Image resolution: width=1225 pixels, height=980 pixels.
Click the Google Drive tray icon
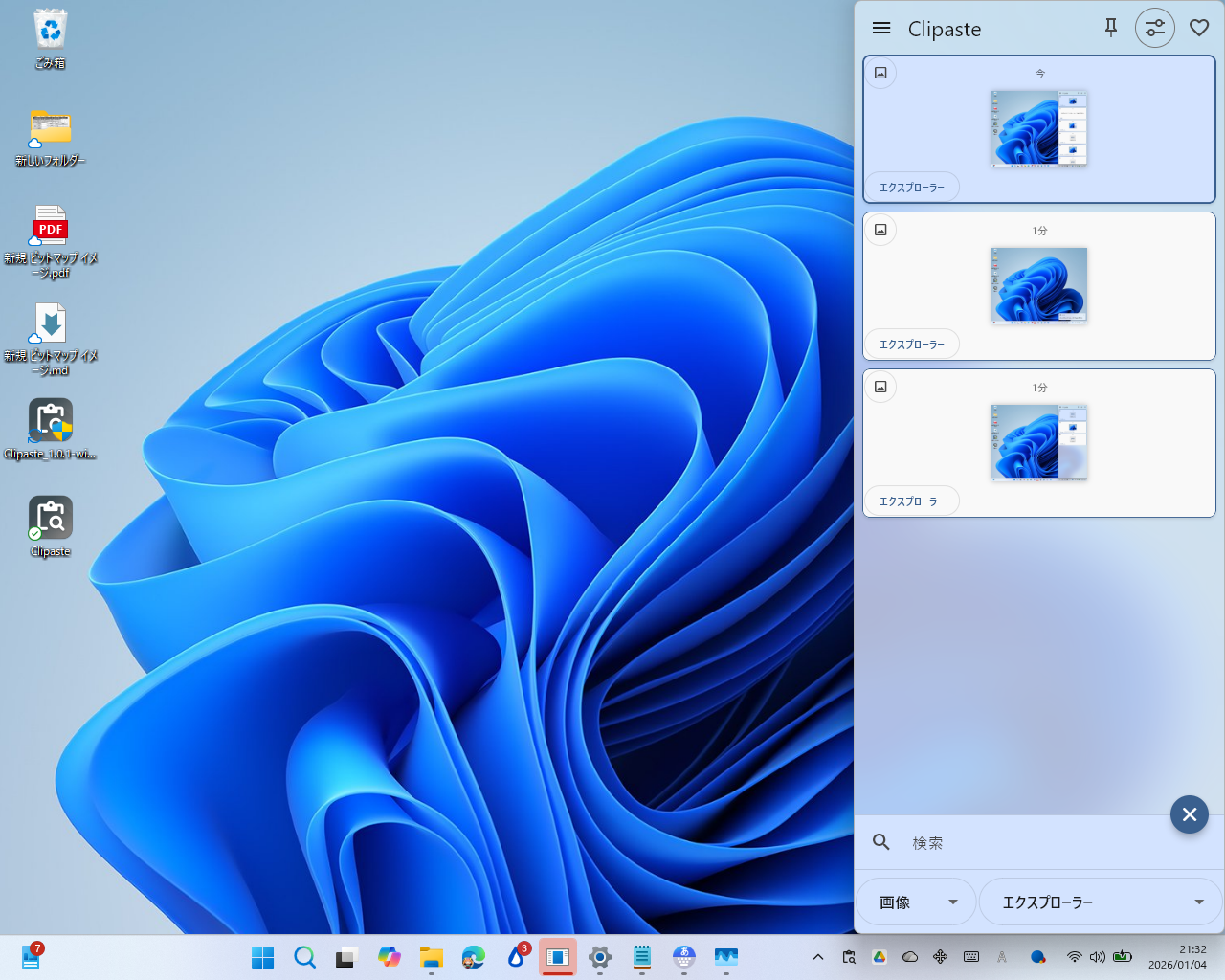880,957
